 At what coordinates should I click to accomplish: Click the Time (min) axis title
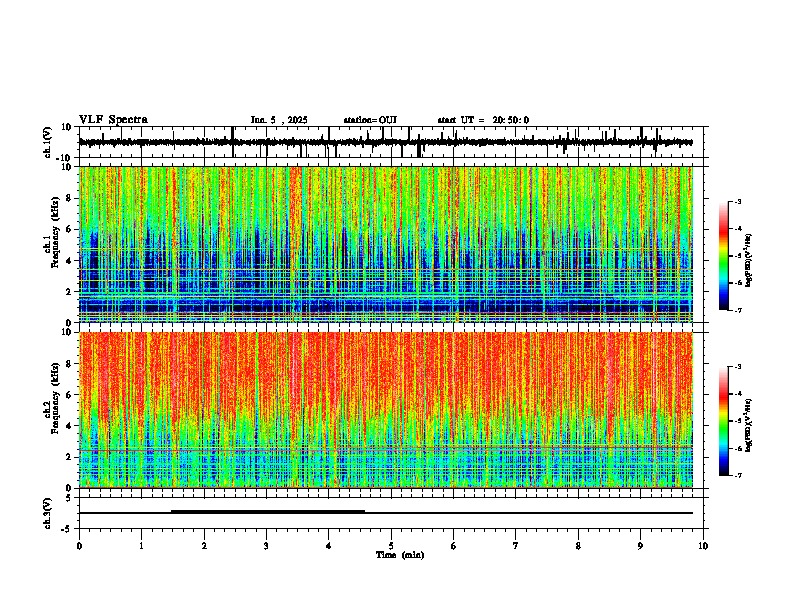(400, 555)
